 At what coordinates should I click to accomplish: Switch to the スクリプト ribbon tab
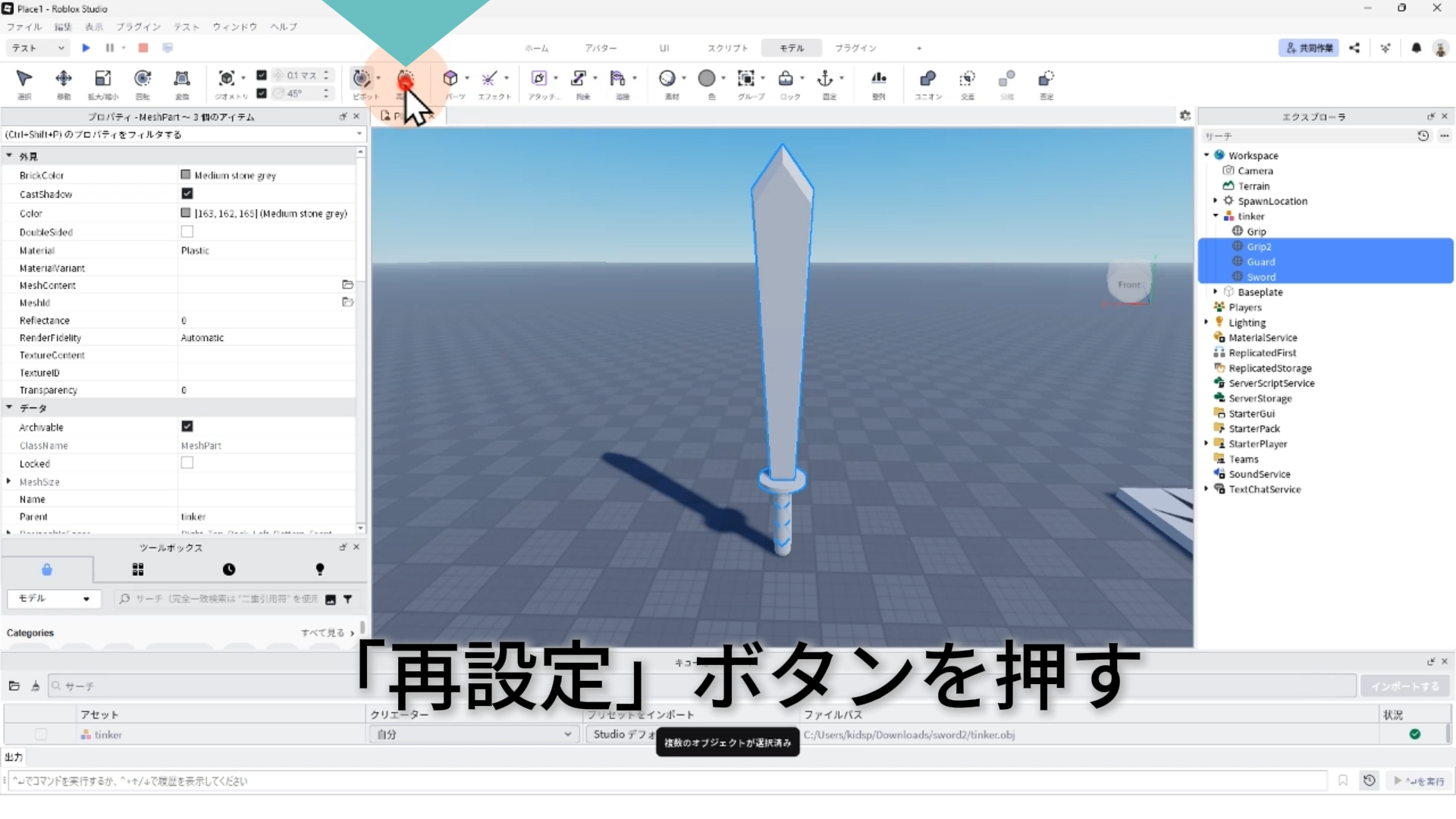727,48
